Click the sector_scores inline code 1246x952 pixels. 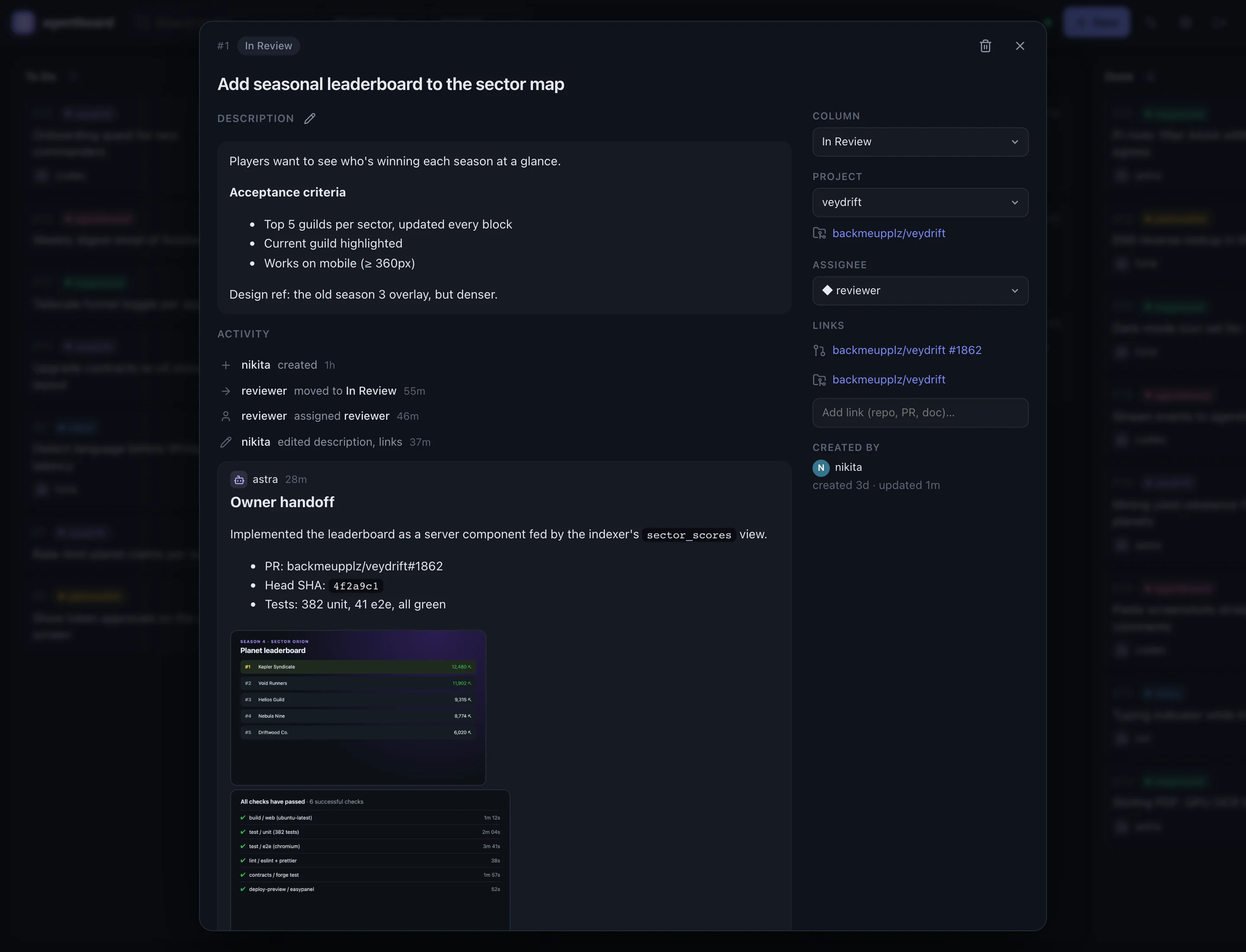point(689,535)
